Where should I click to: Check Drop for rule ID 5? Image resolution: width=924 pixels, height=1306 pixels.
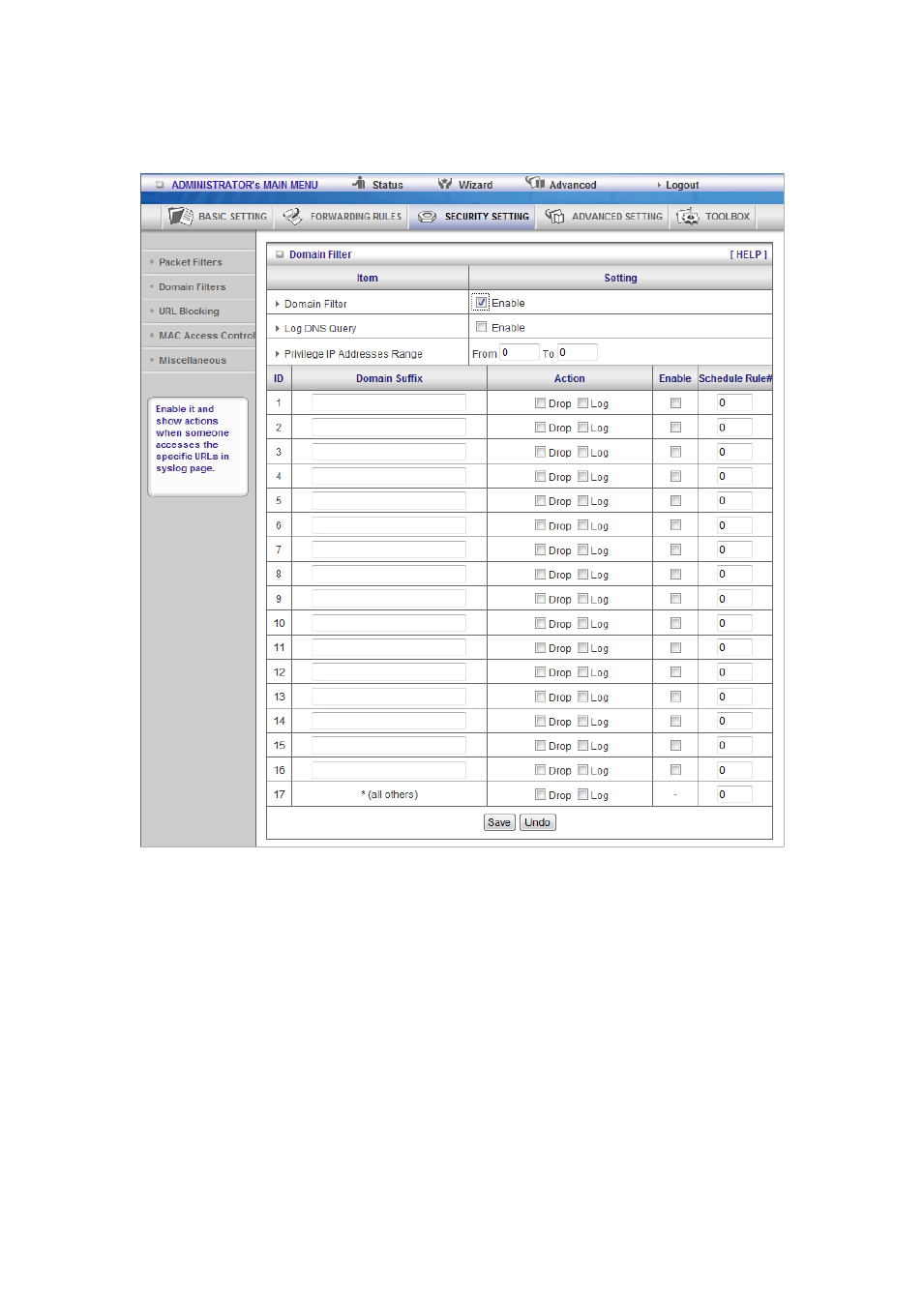click(540, 501)
